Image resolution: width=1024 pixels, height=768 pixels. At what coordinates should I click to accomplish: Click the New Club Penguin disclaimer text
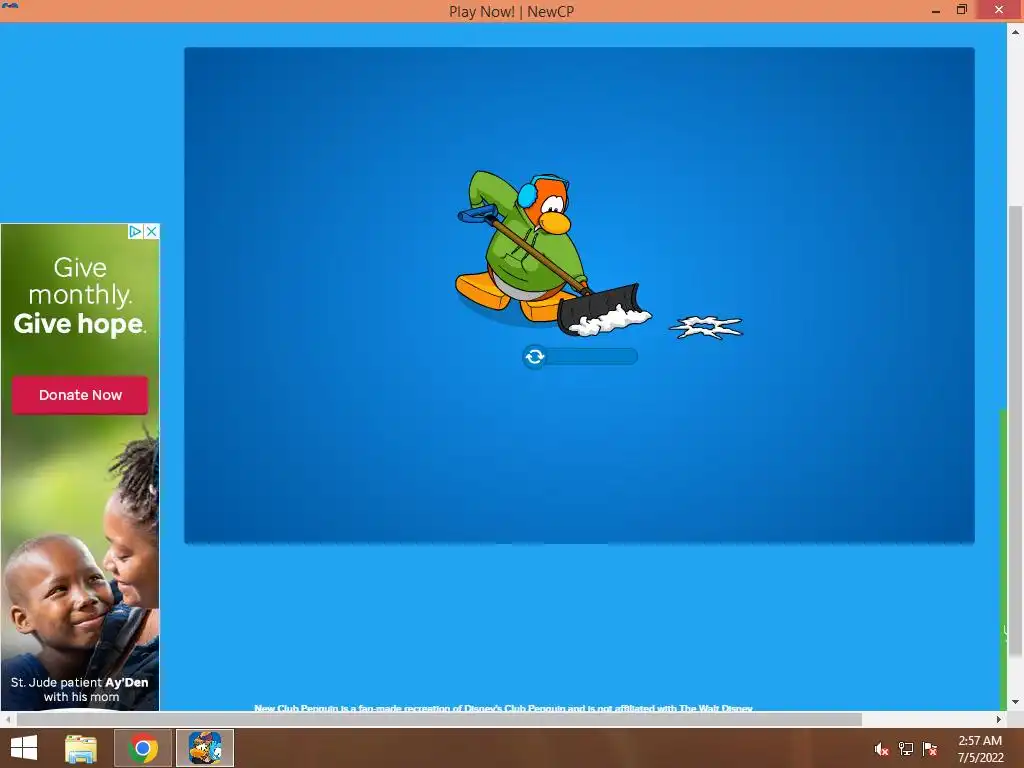[x=504, y=708]
